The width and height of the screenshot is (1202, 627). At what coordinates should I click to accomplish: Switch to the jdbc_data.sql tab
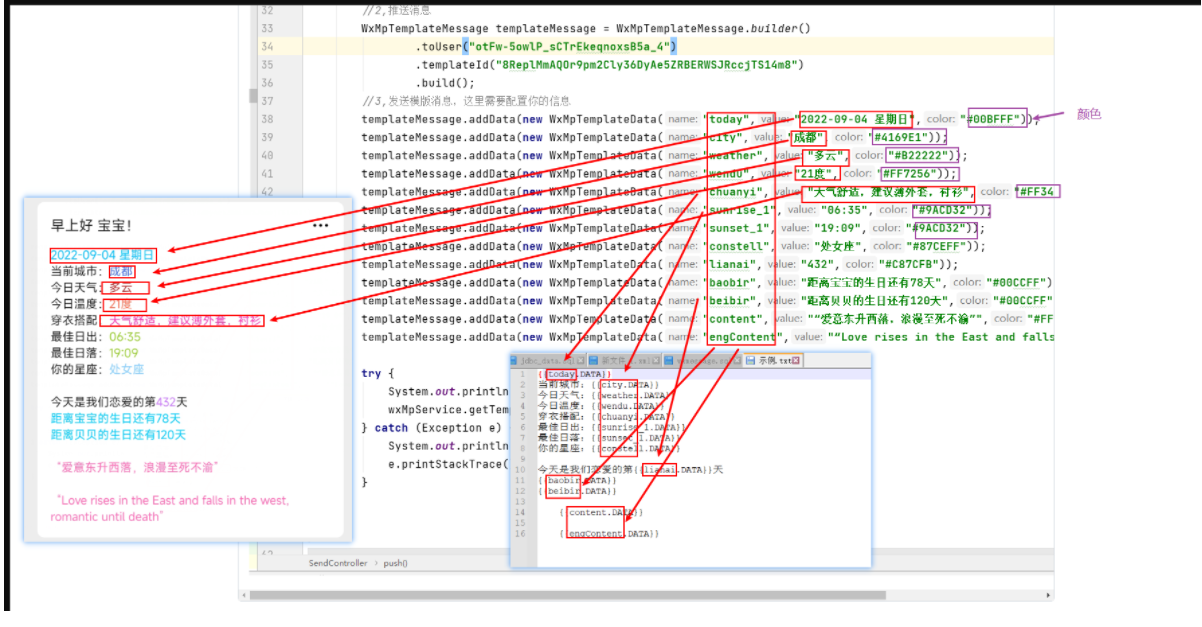(x=546, y=360)
